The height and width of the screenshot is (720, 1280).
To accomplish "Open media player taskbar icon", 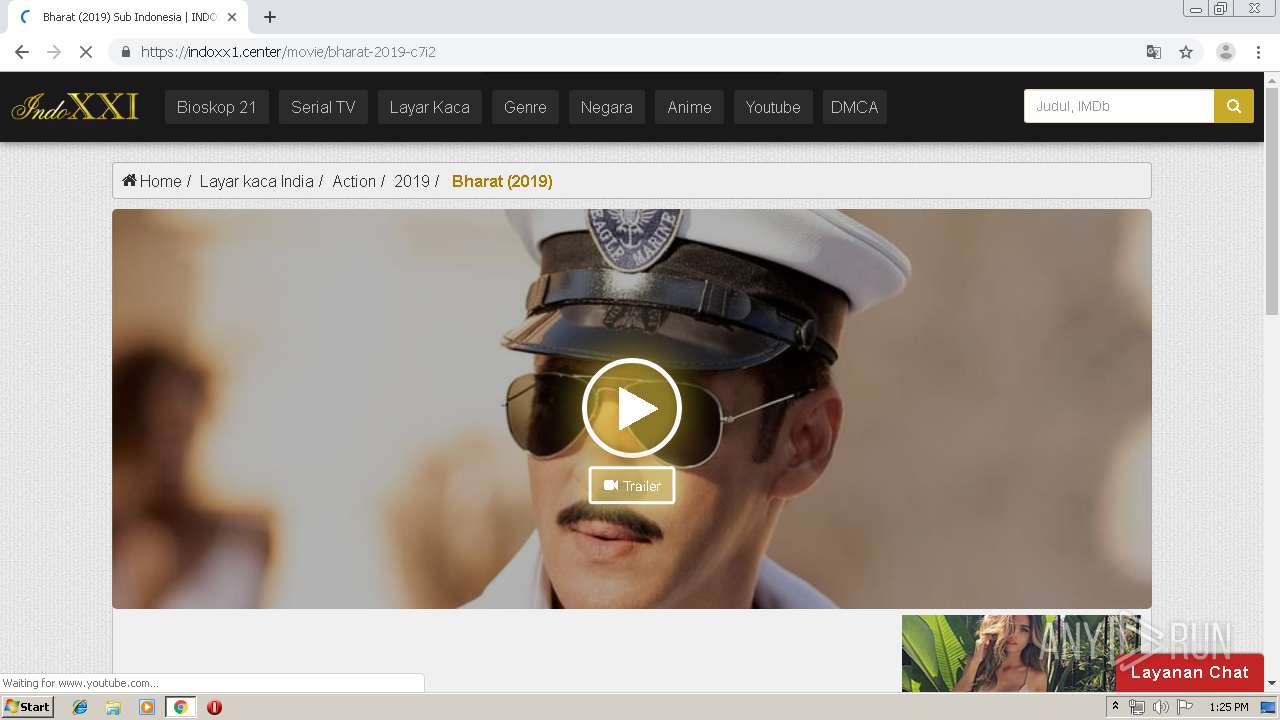I will click(147, 707).
